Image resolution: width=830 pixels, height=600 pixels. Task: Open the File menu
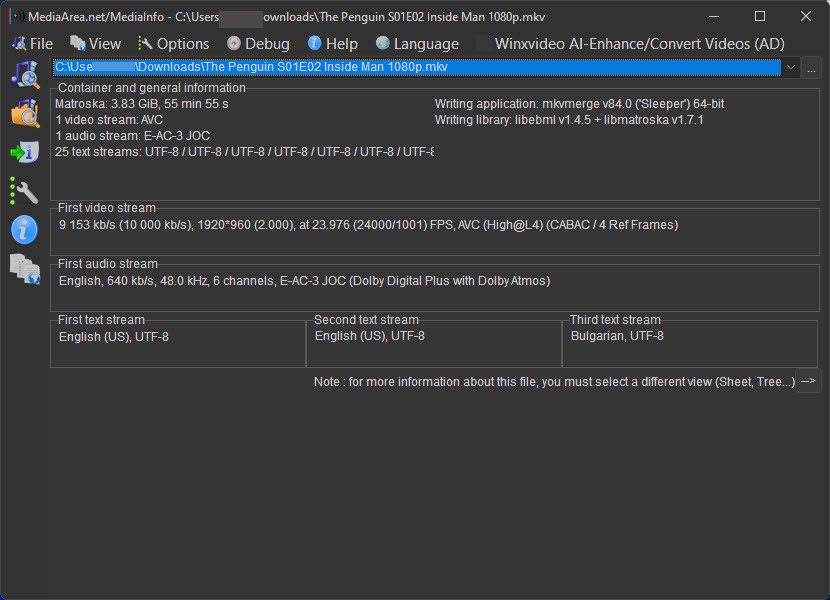(x=32, y=44)
